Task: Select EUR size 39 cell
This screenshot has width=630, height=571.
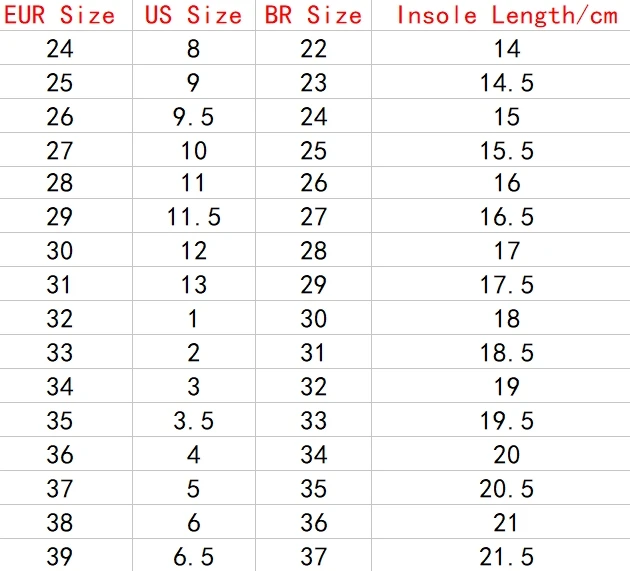Action: point(60,557)
